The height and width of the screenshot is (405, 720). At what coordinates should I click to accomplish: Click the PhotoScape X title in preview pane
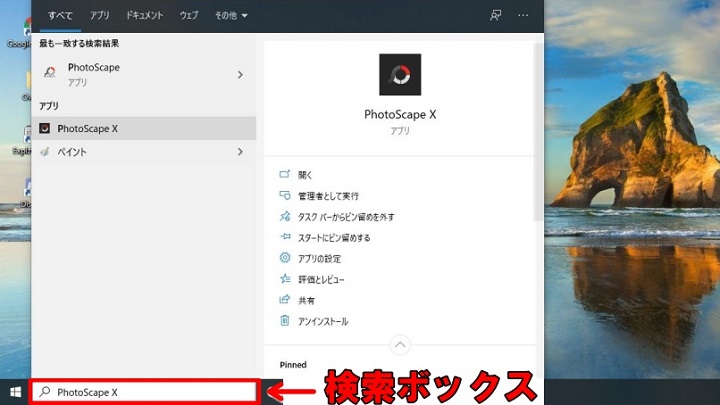click(x=400, y=114)
